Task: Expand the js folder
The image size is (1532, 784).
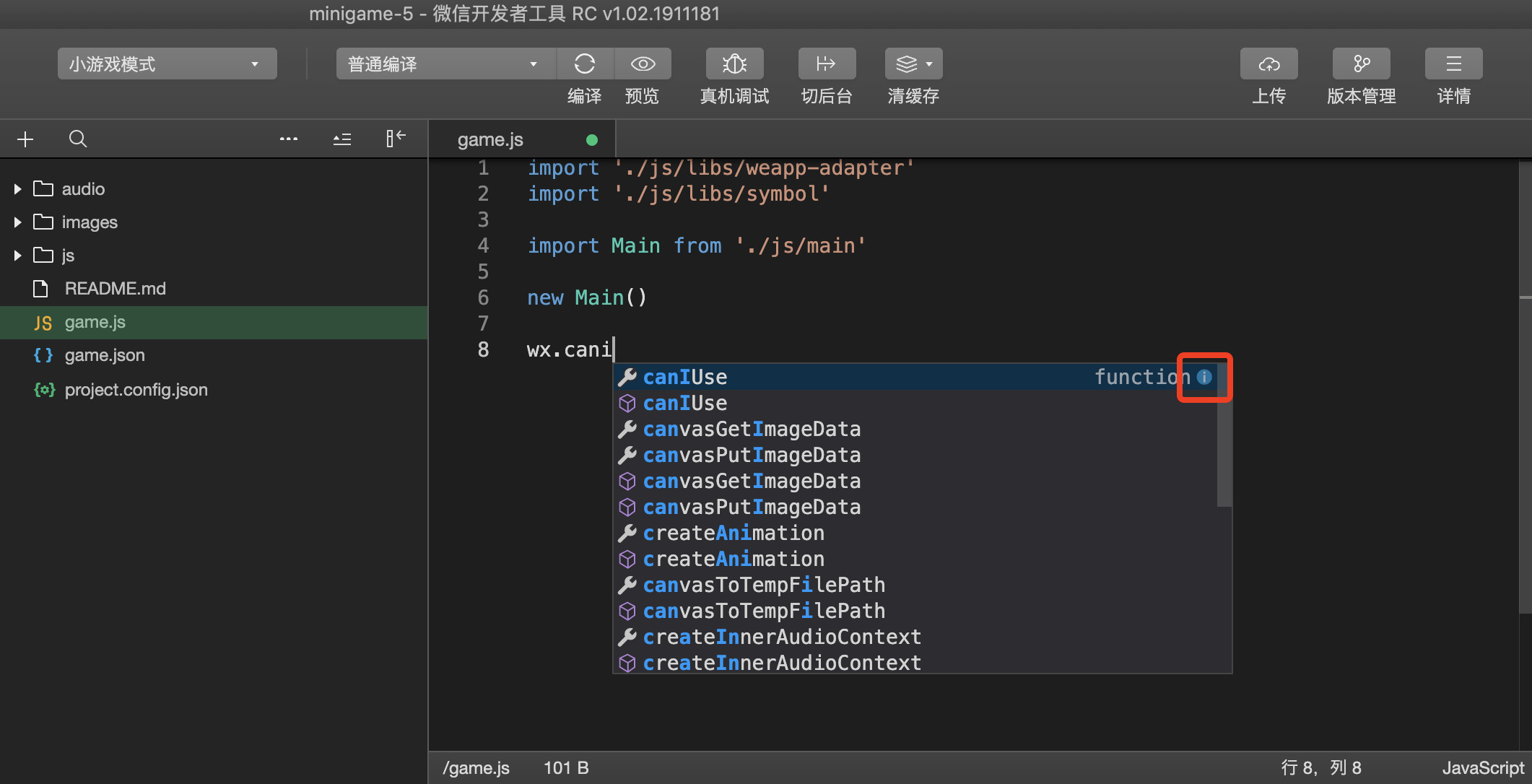Action: click(x=17, y=256)
